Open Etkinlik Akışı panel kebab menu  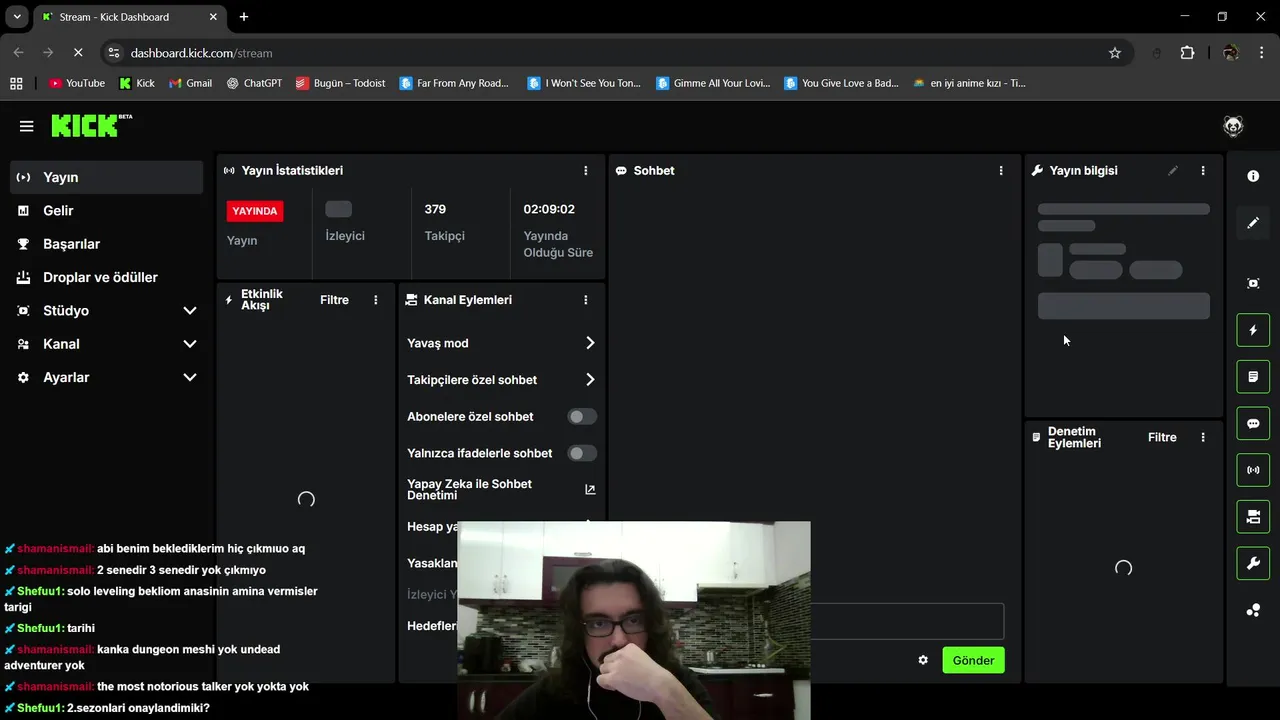click(x=376, y=300)
